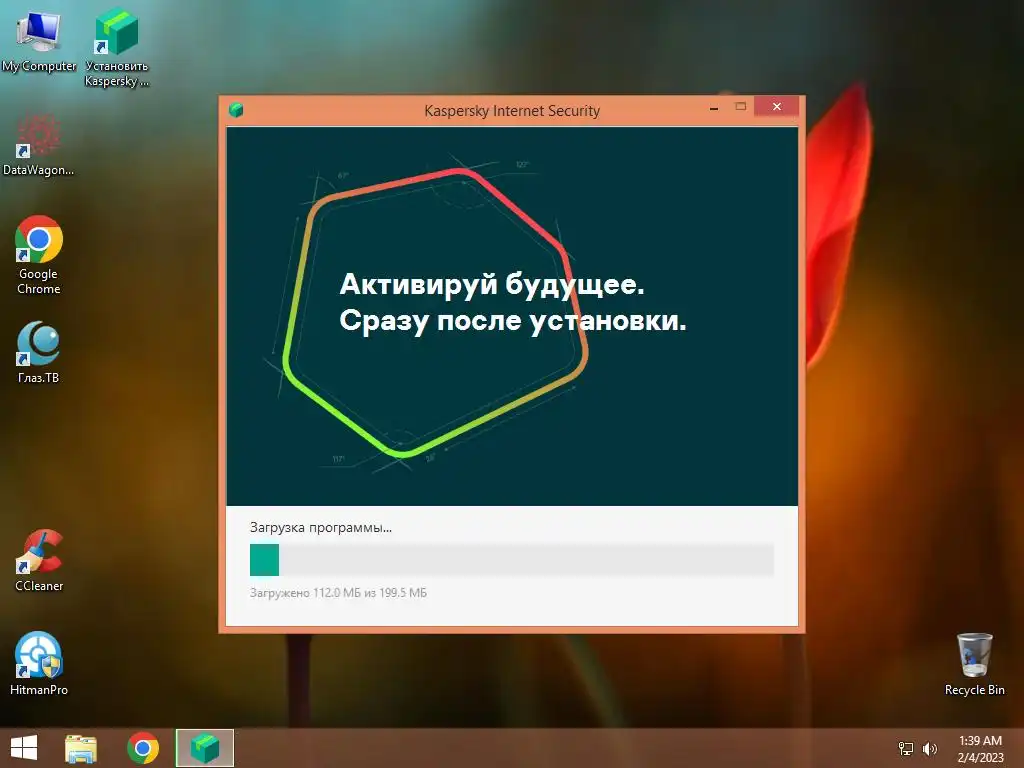Click the maximize button of the Kaspersky window
Viewport: 1024px width, 768px height.
(741, 106)
